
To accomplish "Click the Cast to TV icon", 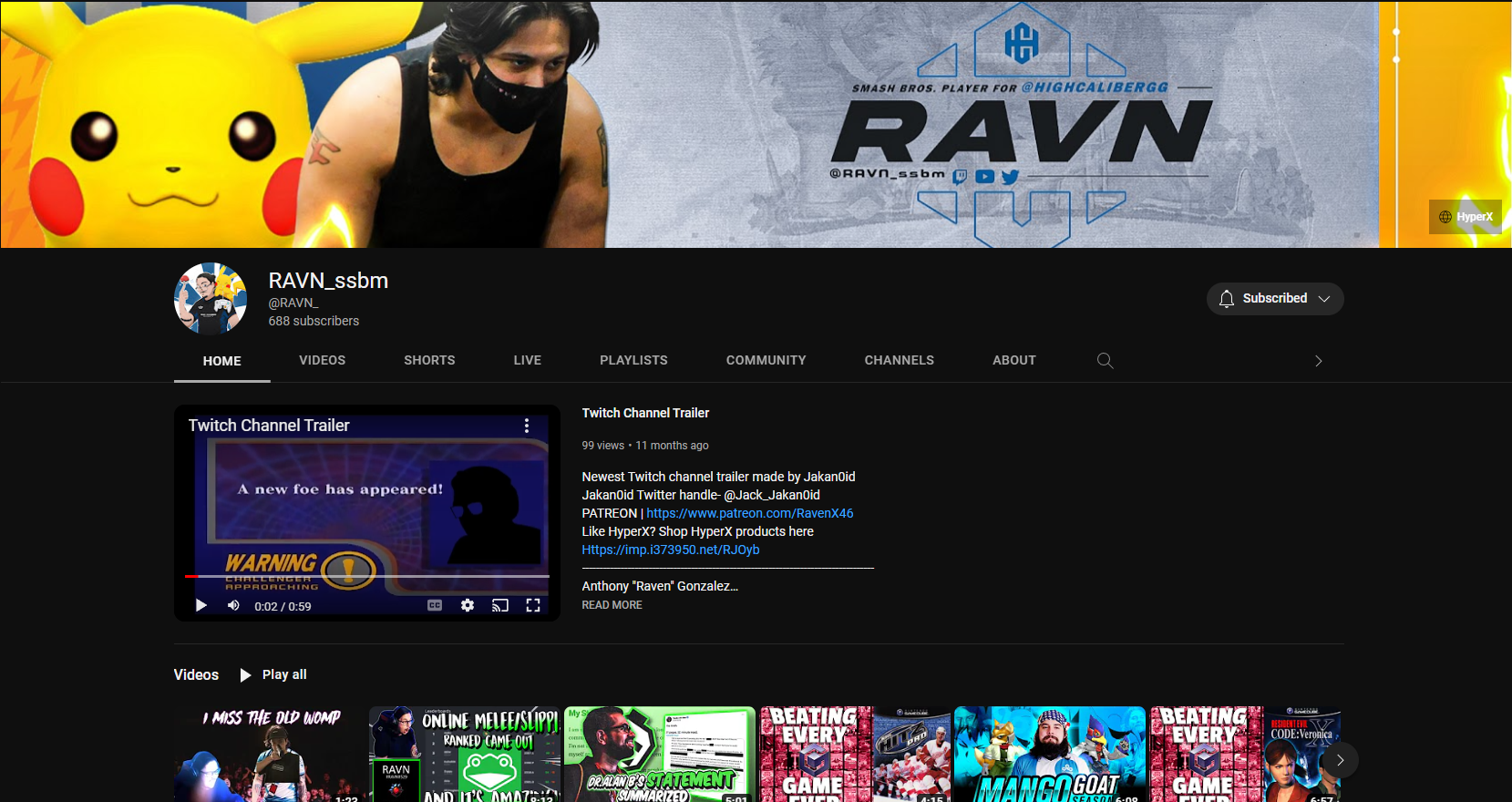I will (500, 605).
